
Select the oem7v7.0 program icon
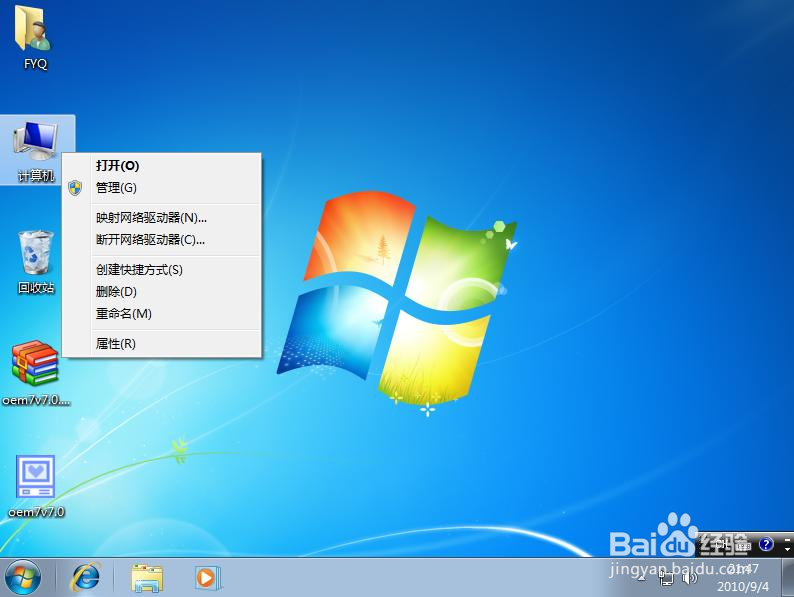[35, 486]
